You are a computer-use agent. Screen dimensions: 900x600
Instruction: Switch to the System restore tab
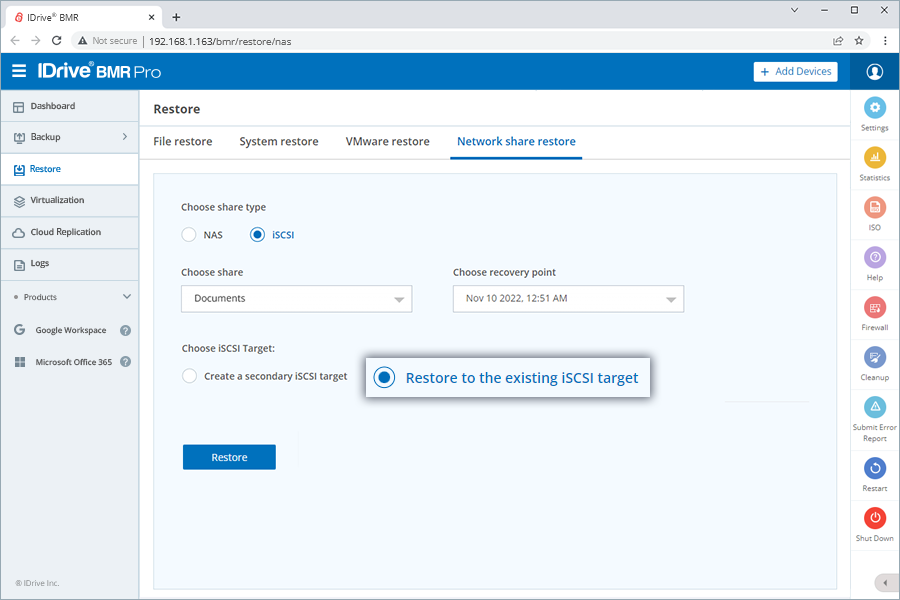click(x=279, y=141)
